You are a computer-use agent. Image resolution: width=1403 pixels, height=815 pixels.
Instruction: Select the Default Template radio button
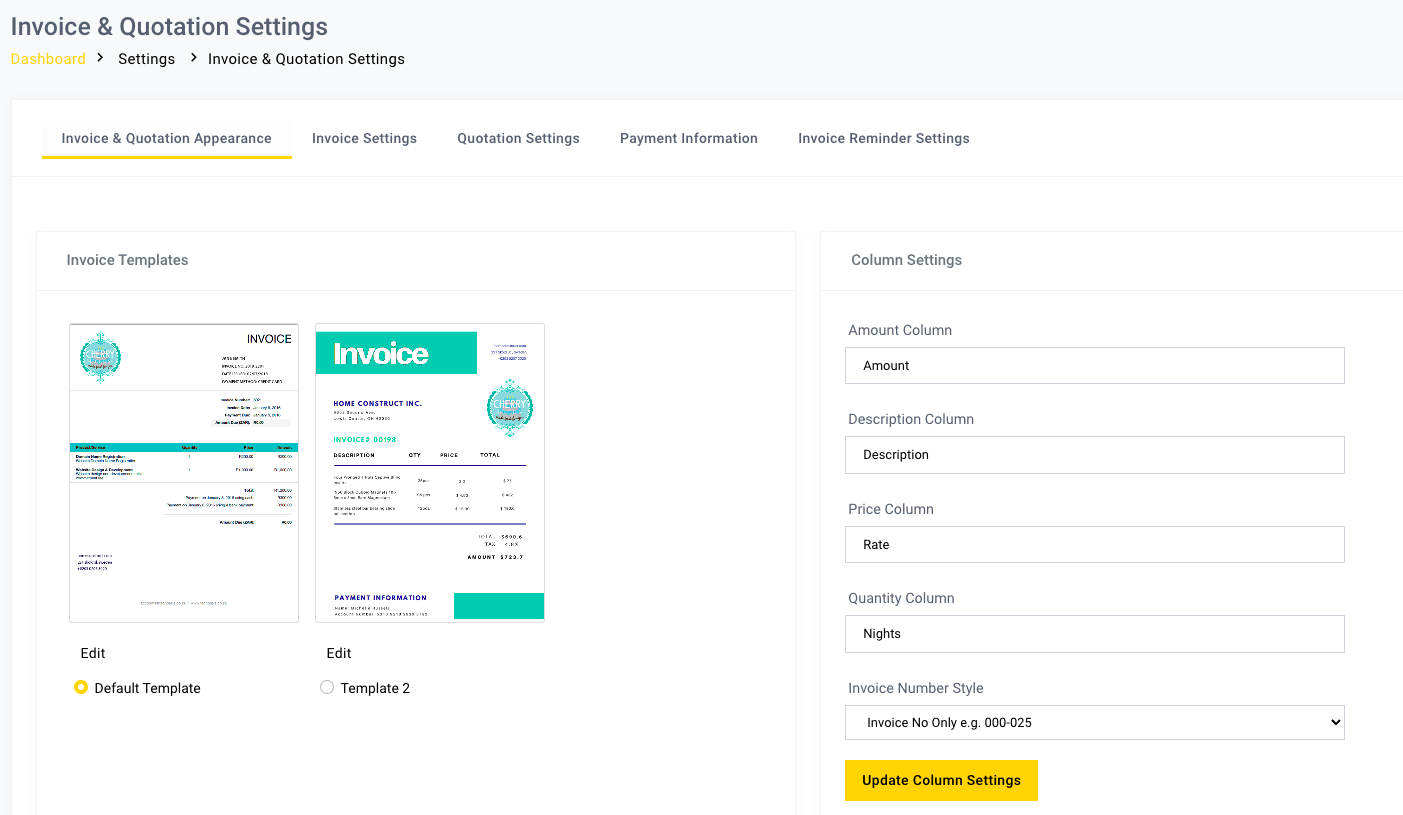[x=80, y=687]
